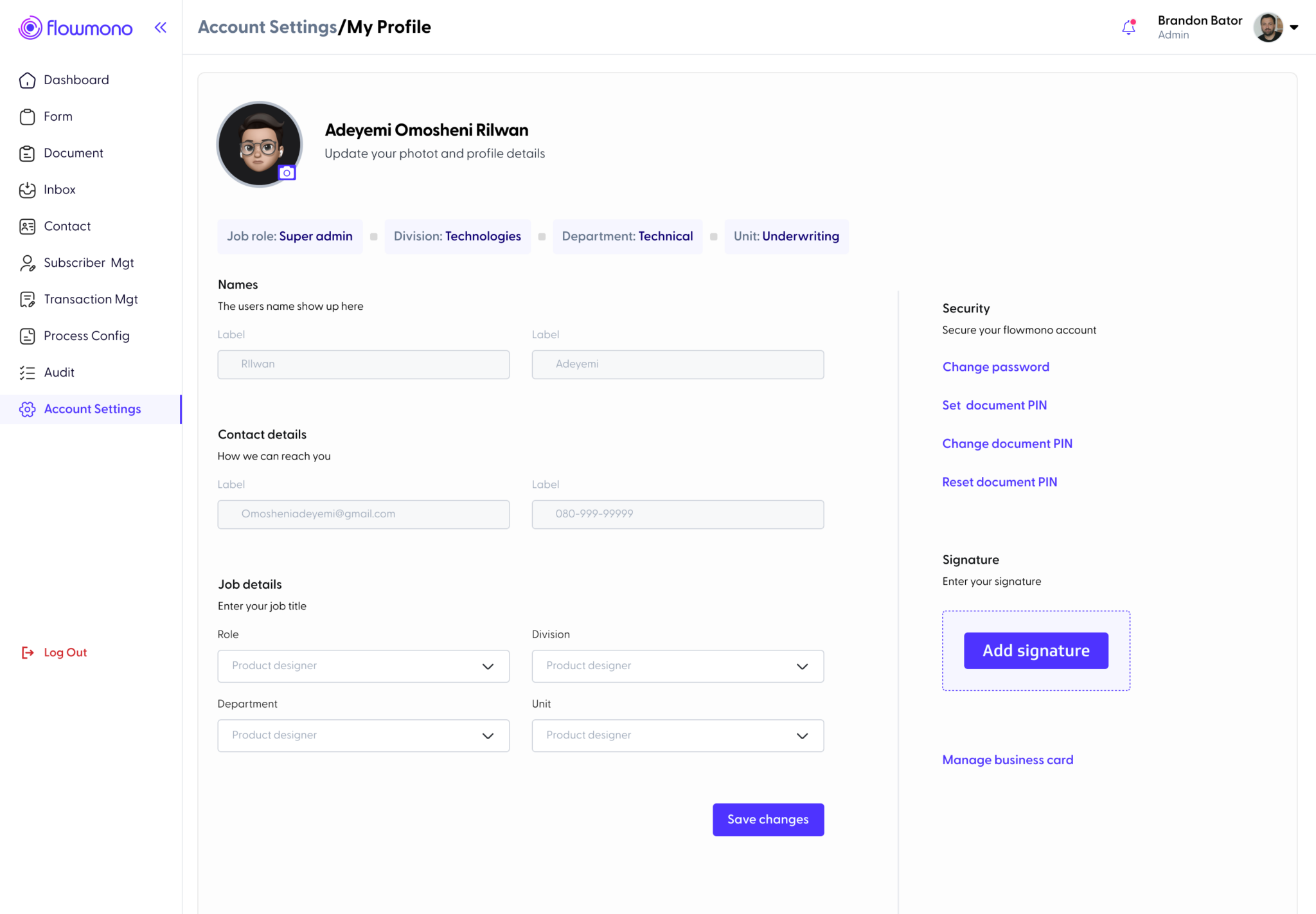Select Process Config in the sidebar
1316x914 pixels.
(85, 336)
